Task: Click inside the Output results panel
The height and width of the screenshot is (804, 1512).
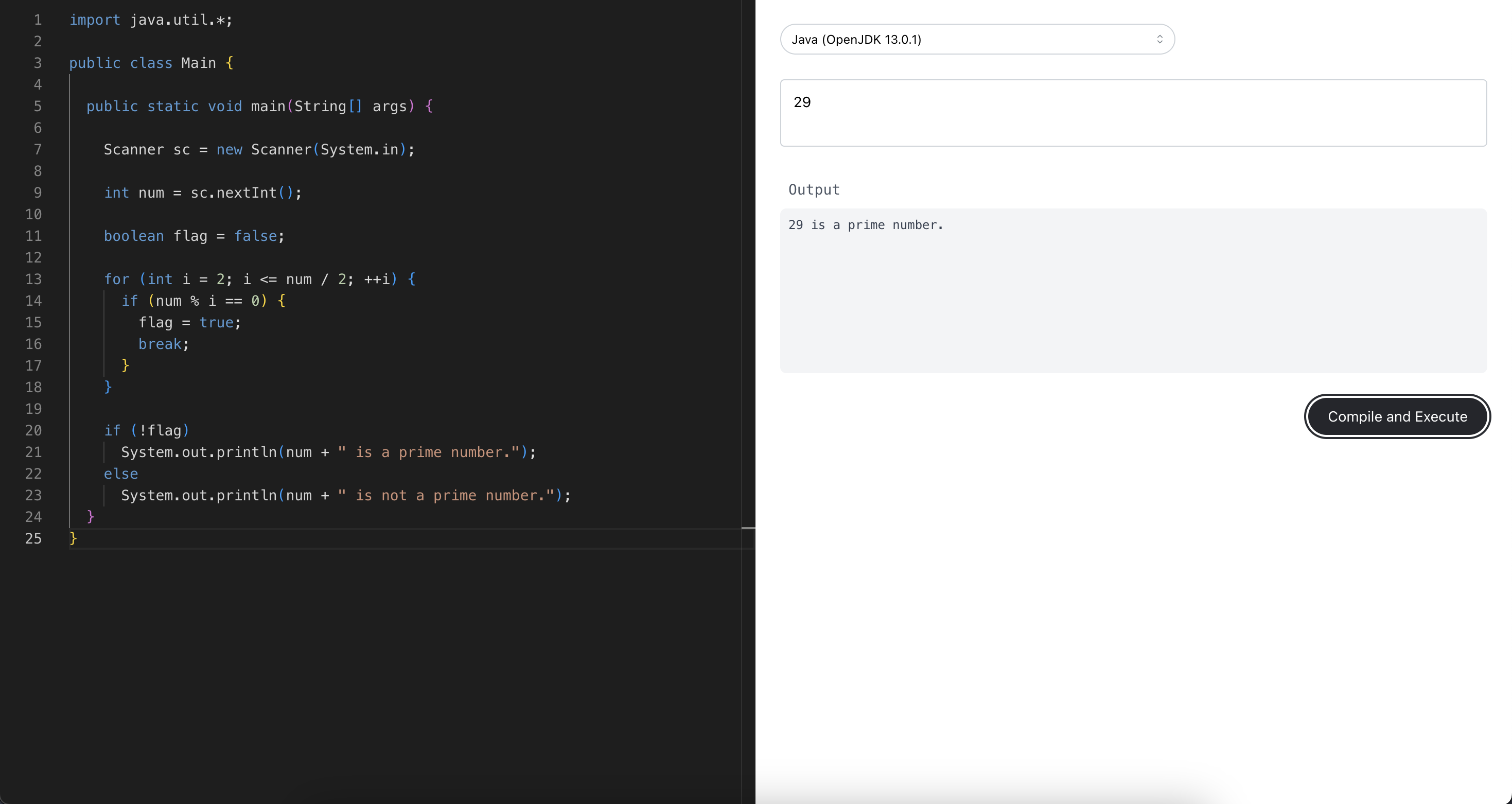Action: pyautogui.click(x=1132, y=290)
